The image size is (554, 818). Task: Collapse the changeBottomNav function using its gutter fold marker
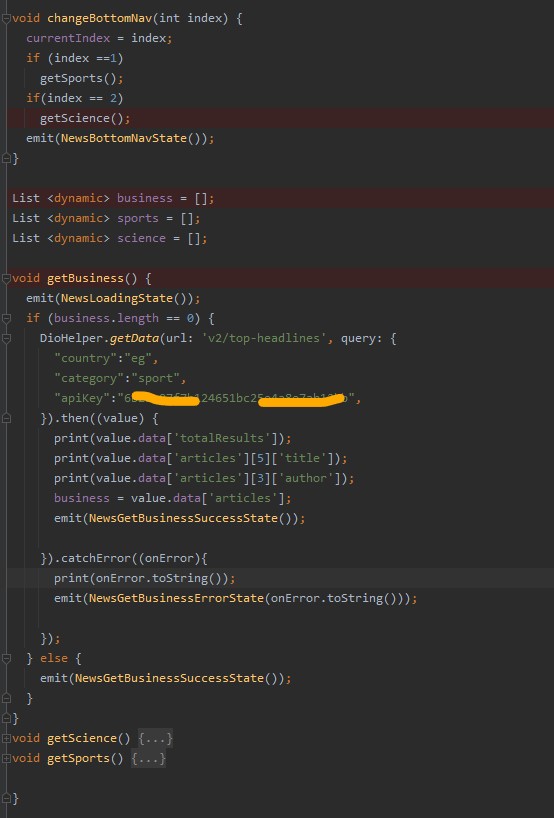(x=6, y=18)
